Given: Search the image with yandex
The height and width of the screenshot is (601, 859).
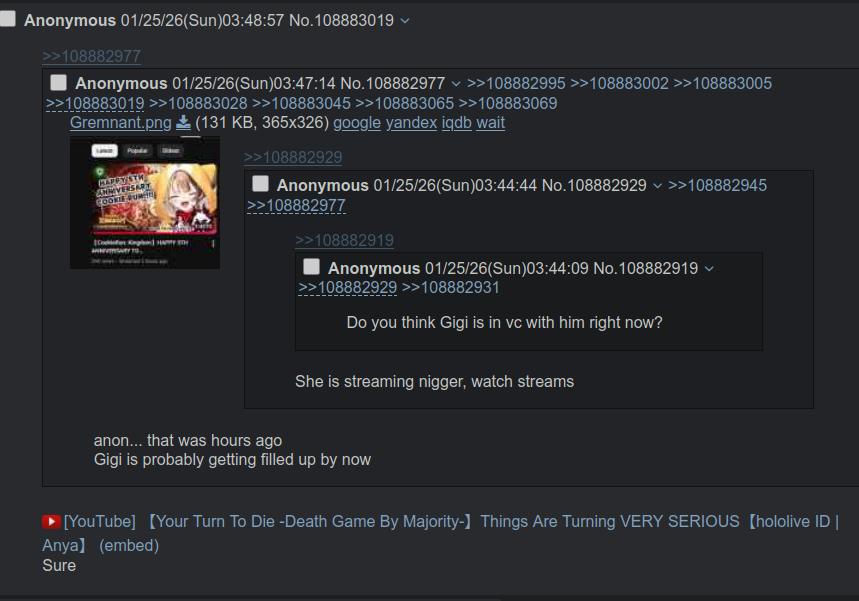Looking at the screenshot, I should [411, 123].
